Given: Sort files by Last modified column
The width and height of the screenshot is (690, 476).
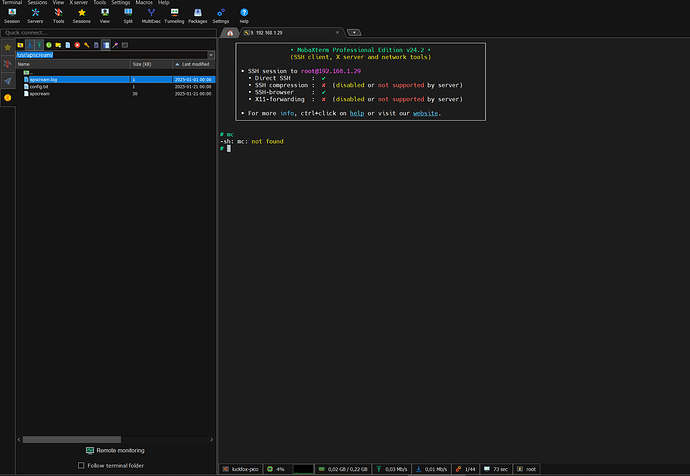Looking at the screenshot, I should tap(195, 63).
